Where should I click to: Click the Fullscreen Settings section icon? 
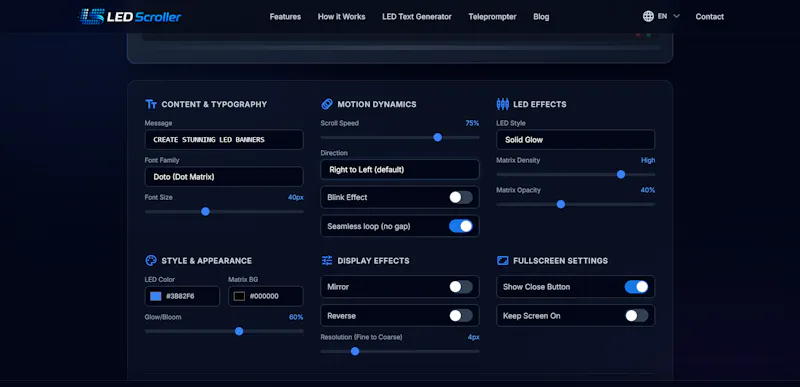(503, 261)
